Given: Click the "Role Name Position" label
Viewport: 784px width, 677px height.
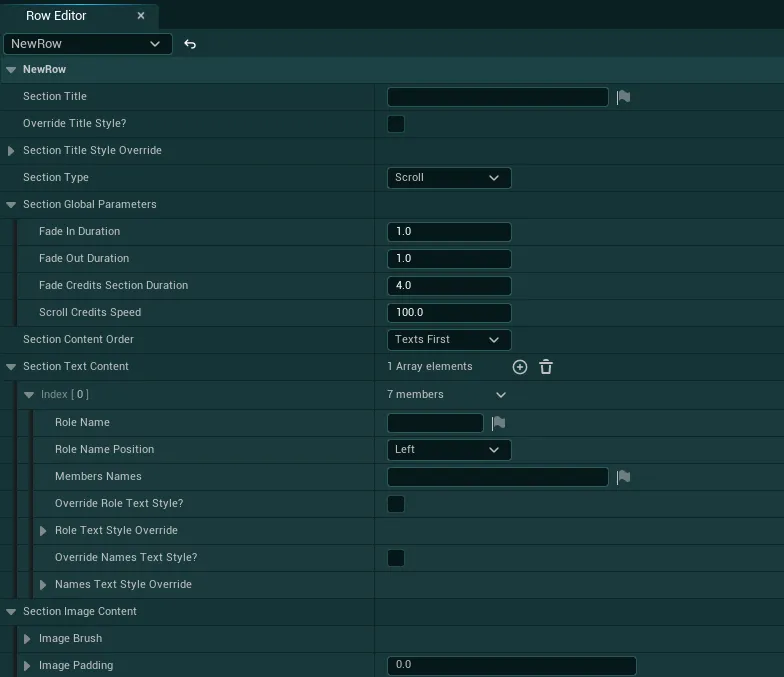Looking at the screenshot, I should 104,450.
